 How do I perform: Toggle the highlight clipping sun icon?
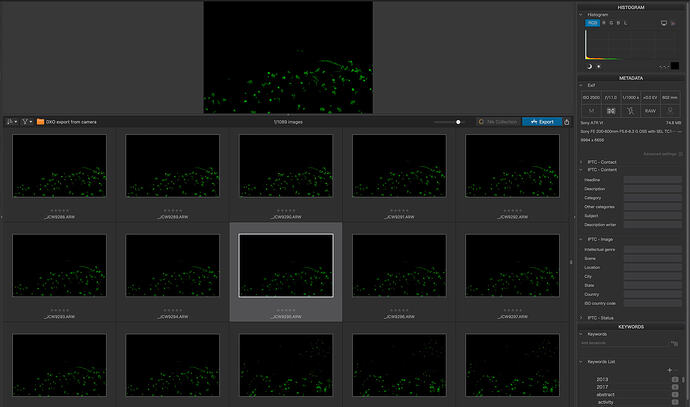(598, 66)
